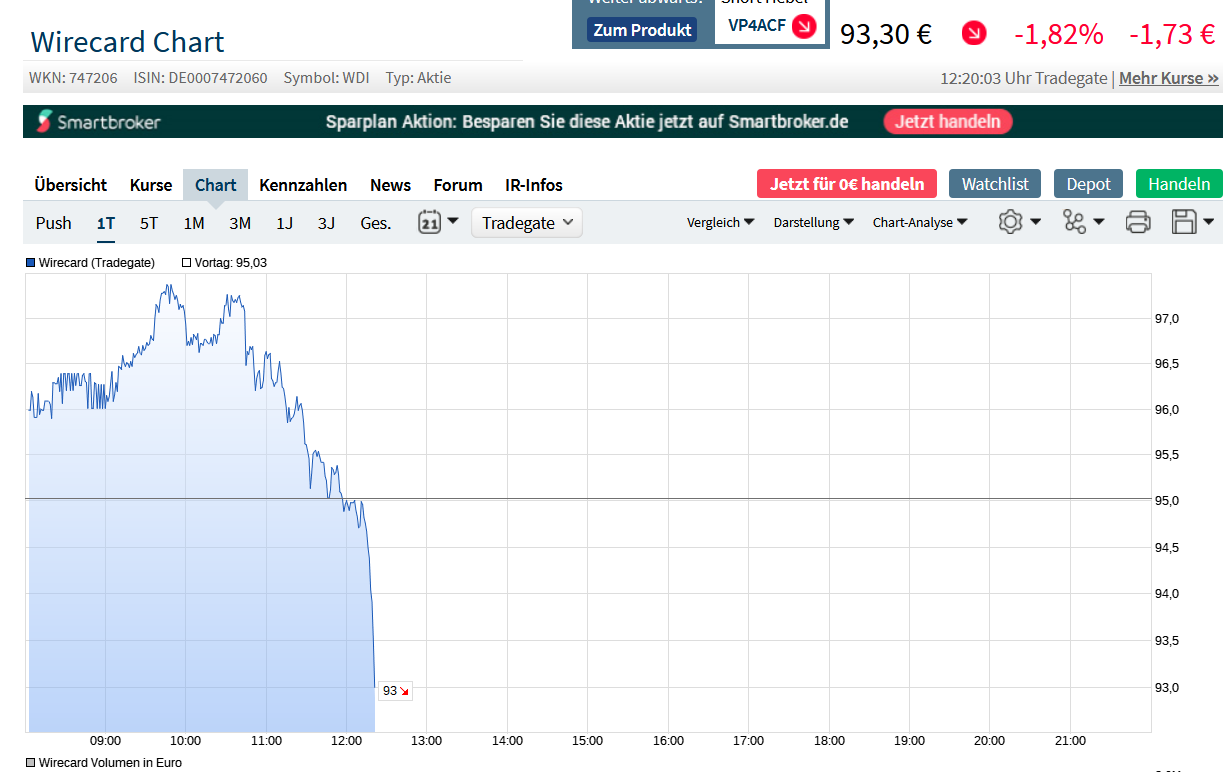Open the Darstellung dropdown
The height and width of the screenshot is (772, 1231).
pyautogui.click(x=813, y=222)
